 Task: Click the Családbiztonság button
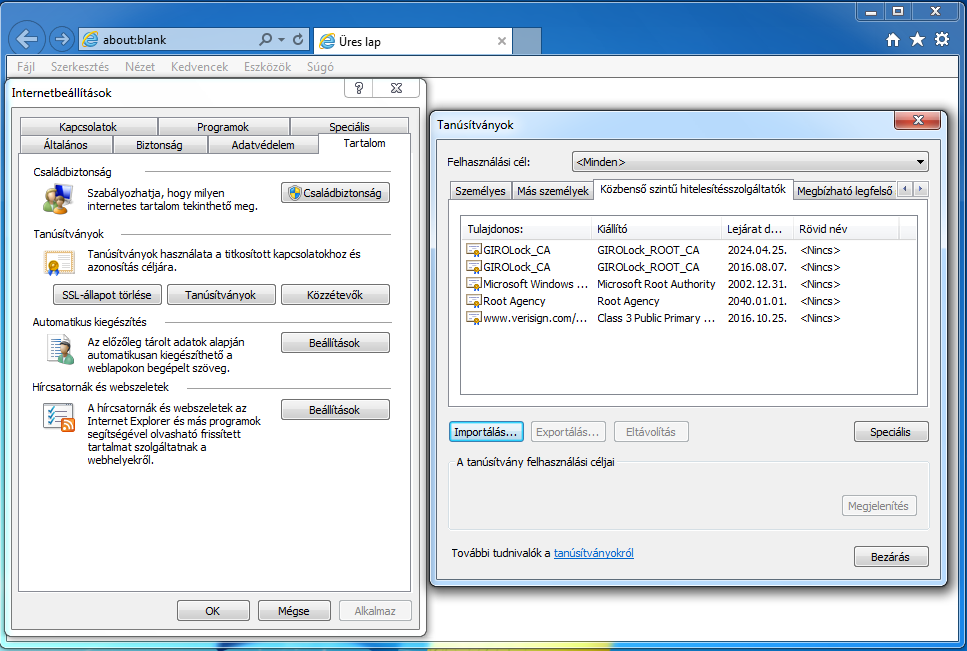point(335,193)
